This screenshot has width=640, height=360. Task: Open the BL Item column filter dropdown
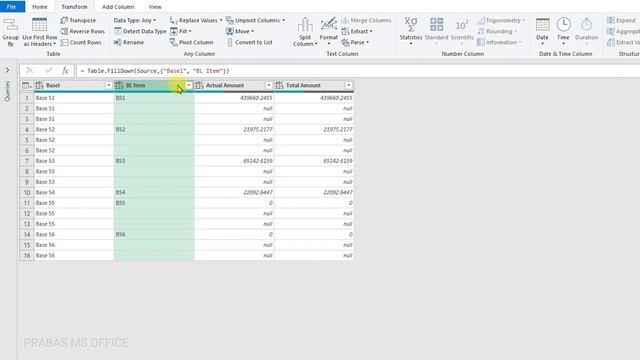[189, 85]
